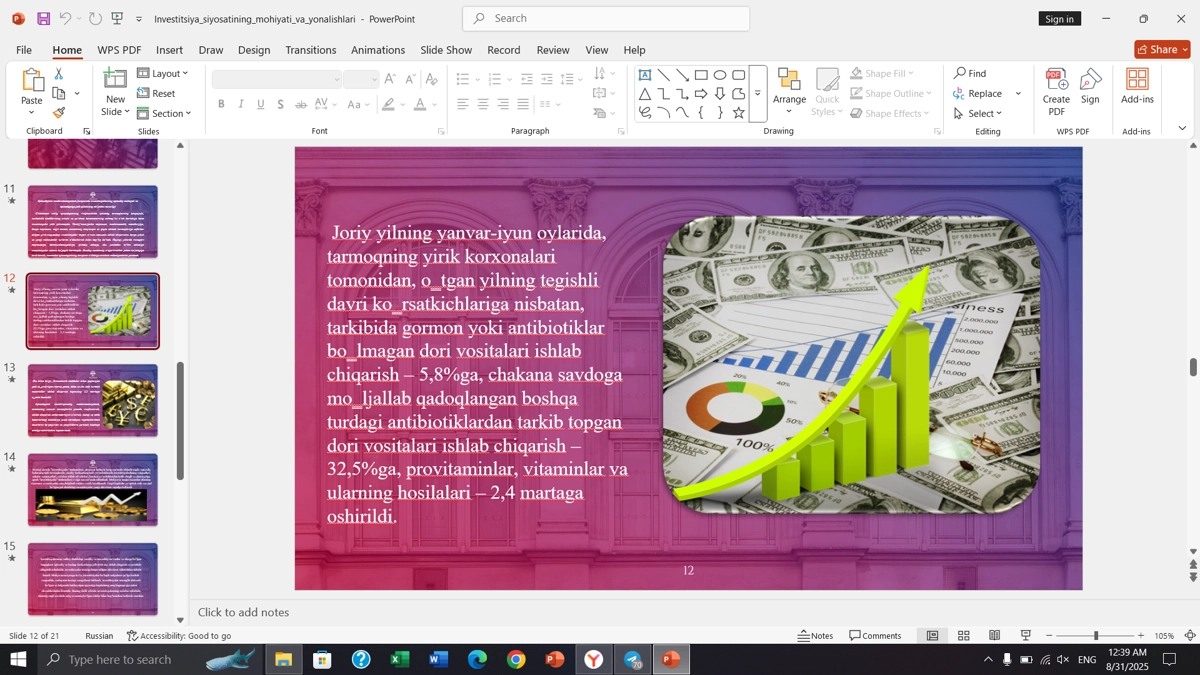The height and width of the screenshot is (675, 1200).
Task: Expand the Layout dropdown
Action: coord(164,73)
